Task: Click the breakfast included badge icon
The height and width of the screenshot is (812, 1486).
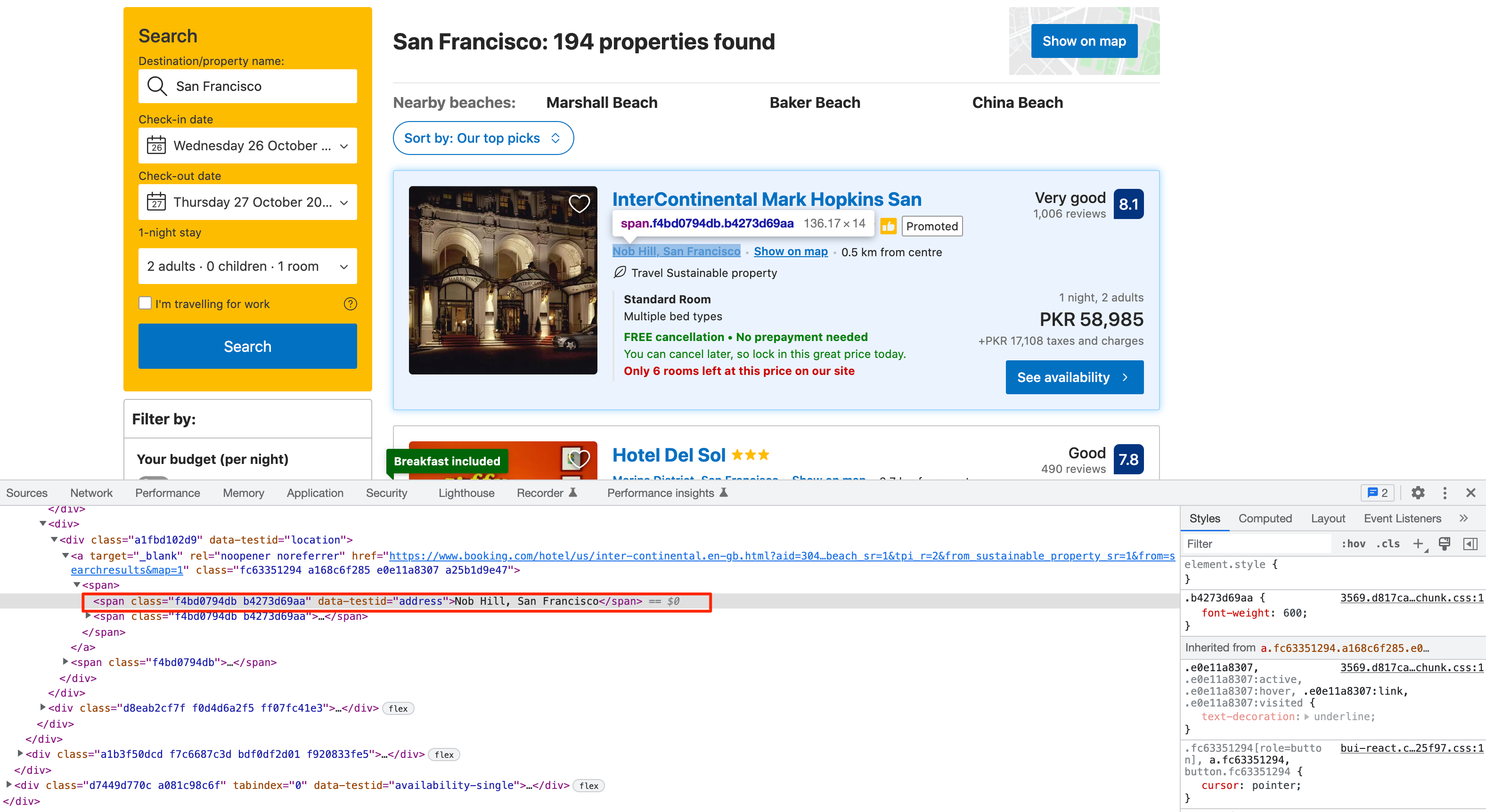Action: click(x=447, y=460)
